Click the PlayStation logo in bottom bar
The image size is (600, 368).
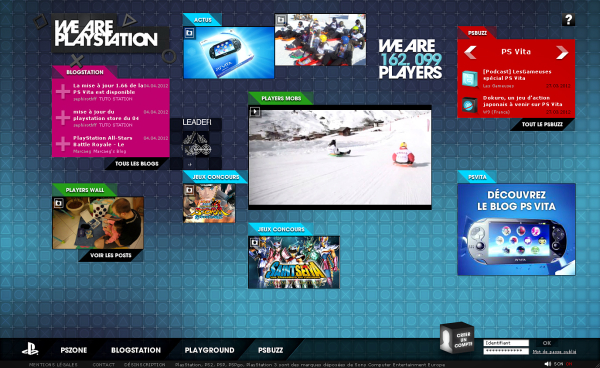(30, 349)
